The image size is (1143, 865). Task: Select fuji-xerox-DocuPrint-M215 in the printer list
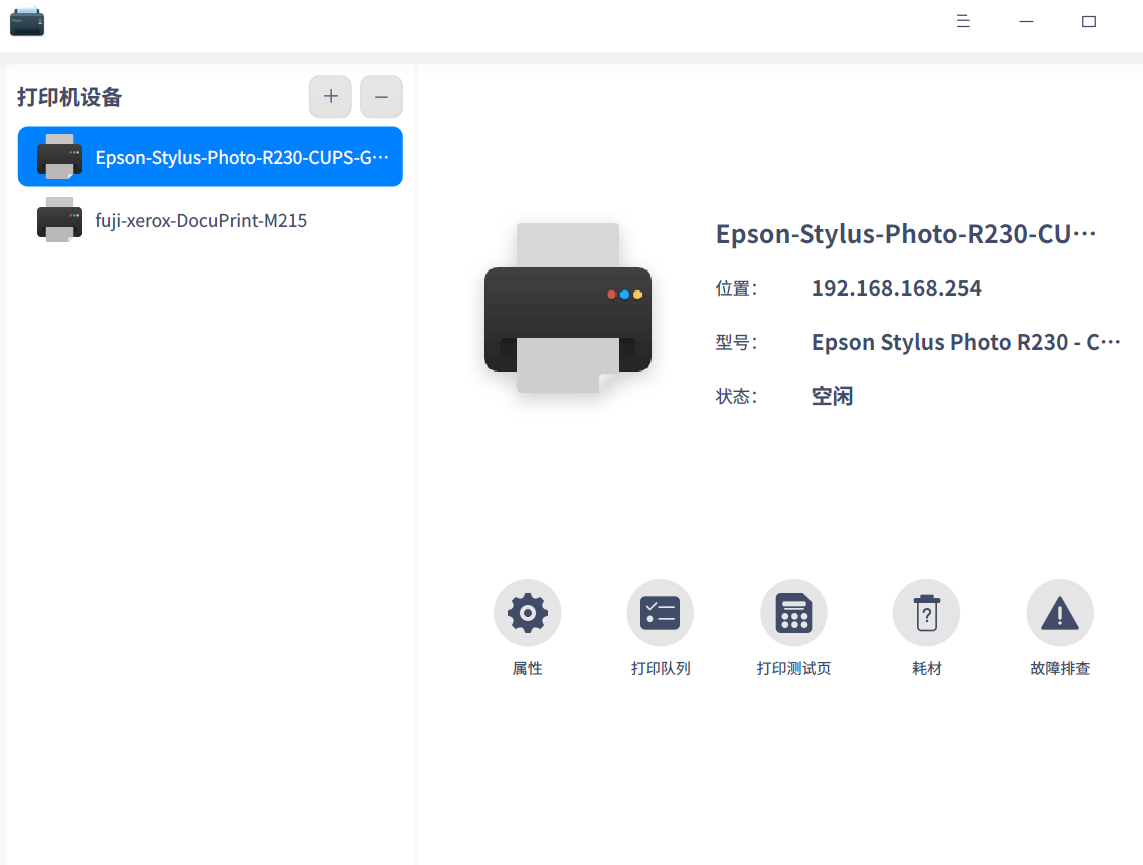click(201, 221)
